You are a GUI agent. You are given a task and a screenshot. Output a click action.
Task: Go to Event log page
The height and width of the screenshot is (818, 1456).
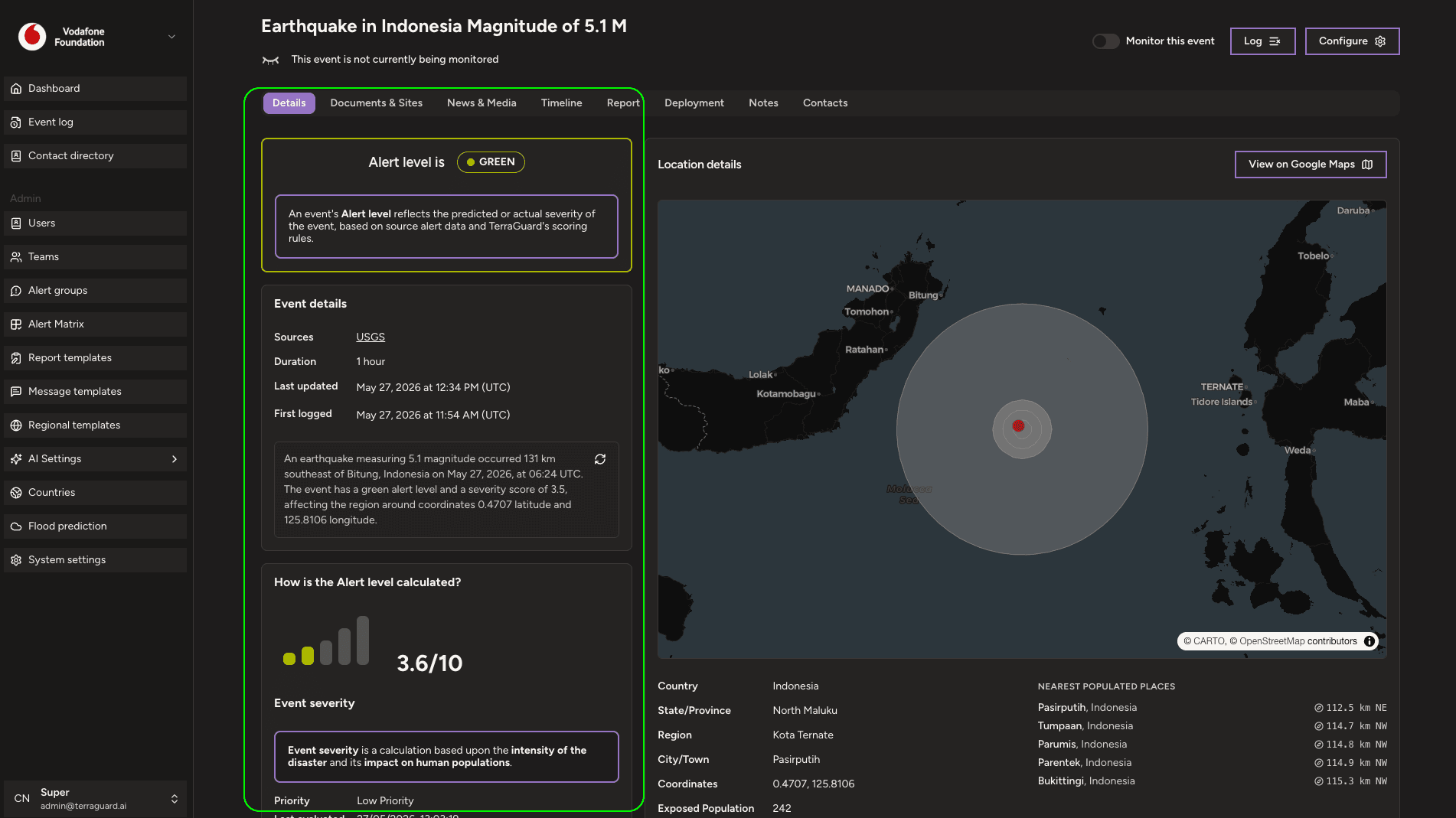(95, 122)
